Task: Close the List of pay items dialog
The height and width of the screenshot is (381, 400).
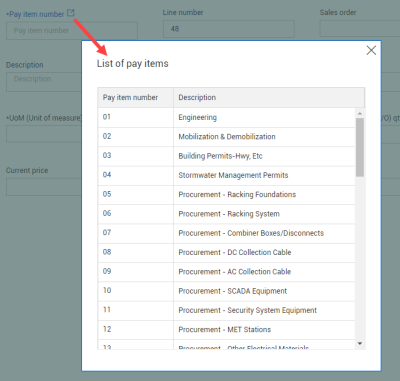Action: click(371, 50)
